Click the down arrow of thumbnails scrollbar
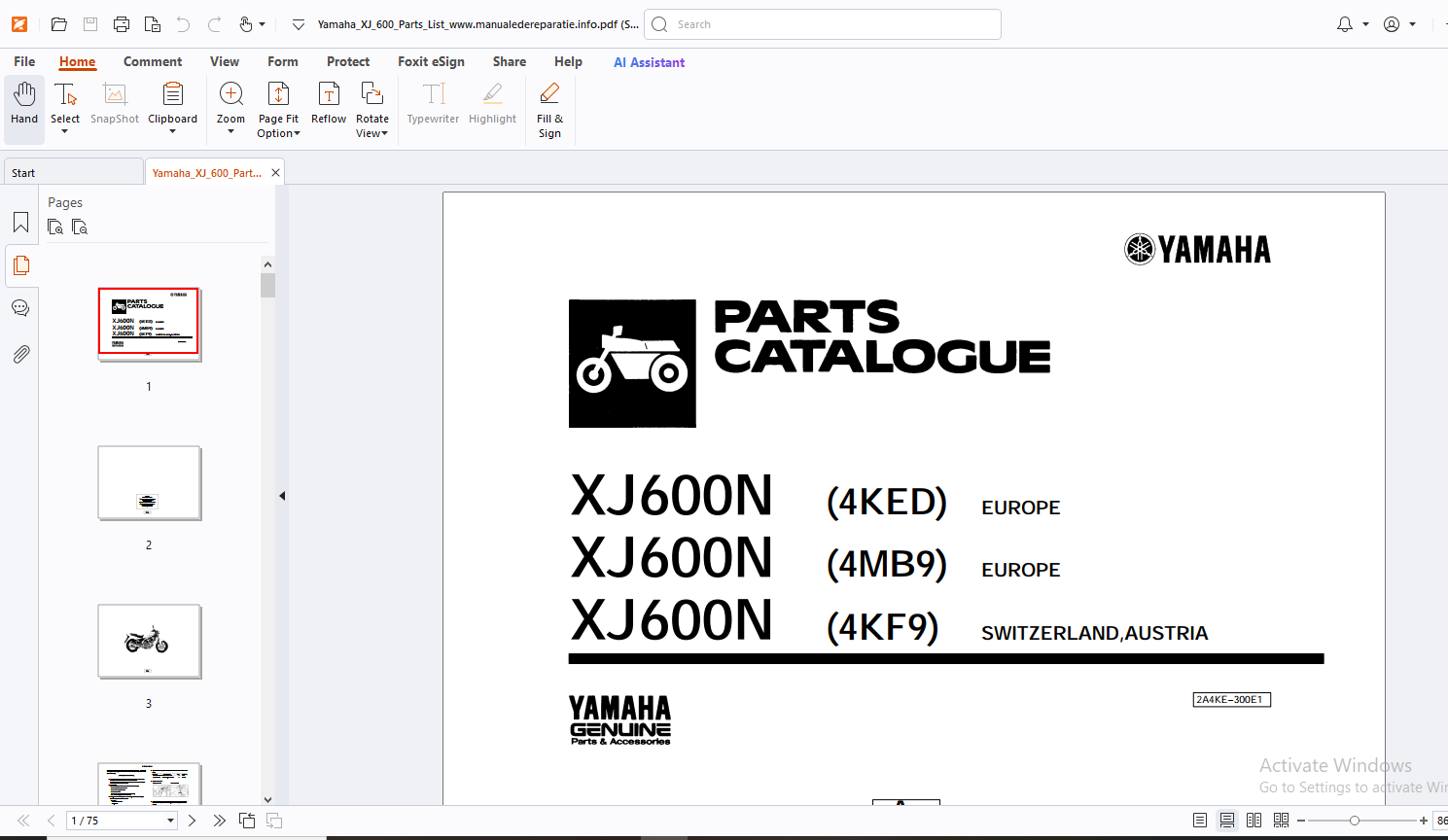The width and height of the screenshot is (1448, 840). coord(267,799)
